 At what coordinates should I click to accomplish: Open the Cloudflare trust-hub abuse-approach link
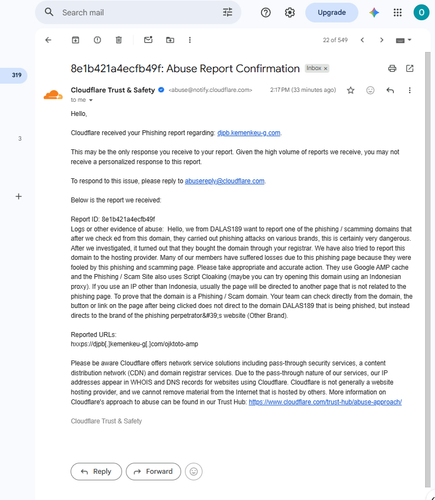click(325, 402)
